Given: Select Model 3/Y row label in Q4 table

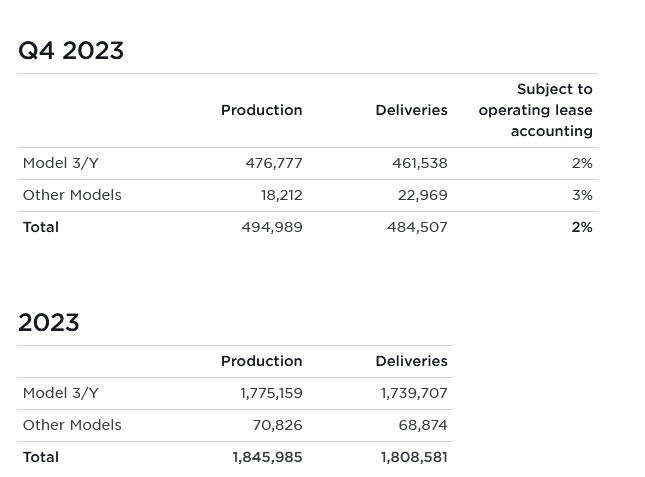Looking at the screenshot, I should pos(61,163).
